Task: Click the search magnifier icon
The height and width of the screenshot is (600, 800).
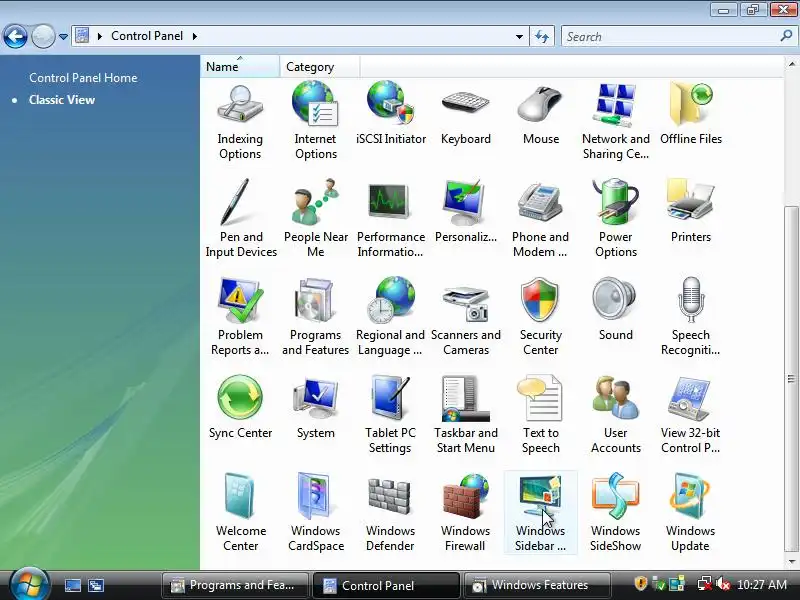Action: pyautogui.click(x=786, y=36)
